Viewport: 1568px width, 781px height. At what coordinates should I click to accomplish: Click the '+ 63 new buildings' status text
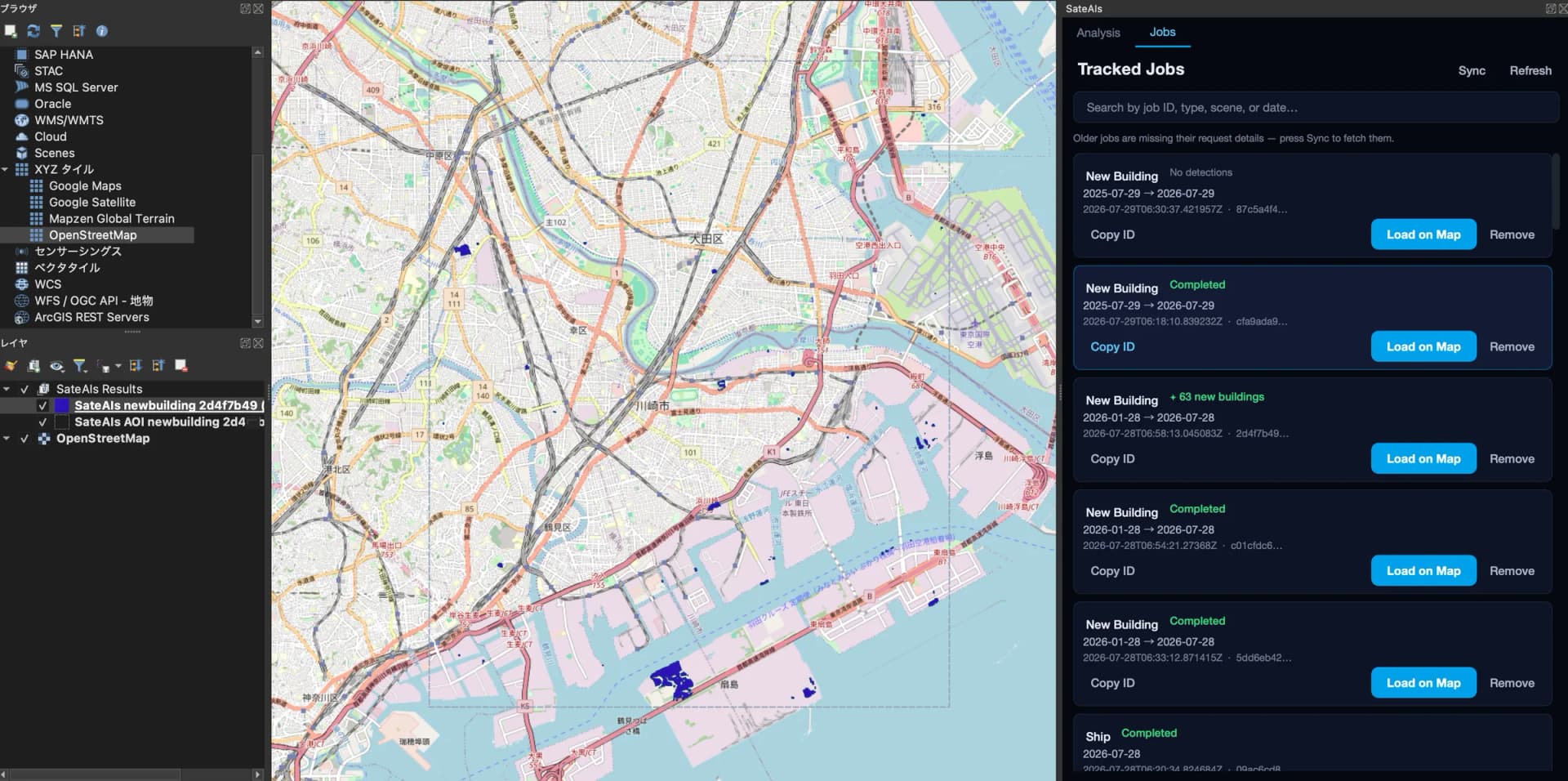pyautogui.click(x=1217, y=397)
